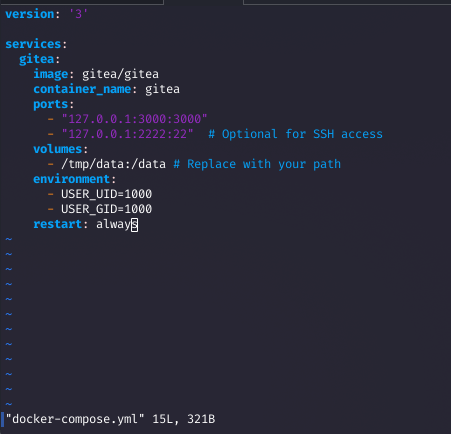
Task: Click the USER_UID=1000 entry
Action: [106, 194]
